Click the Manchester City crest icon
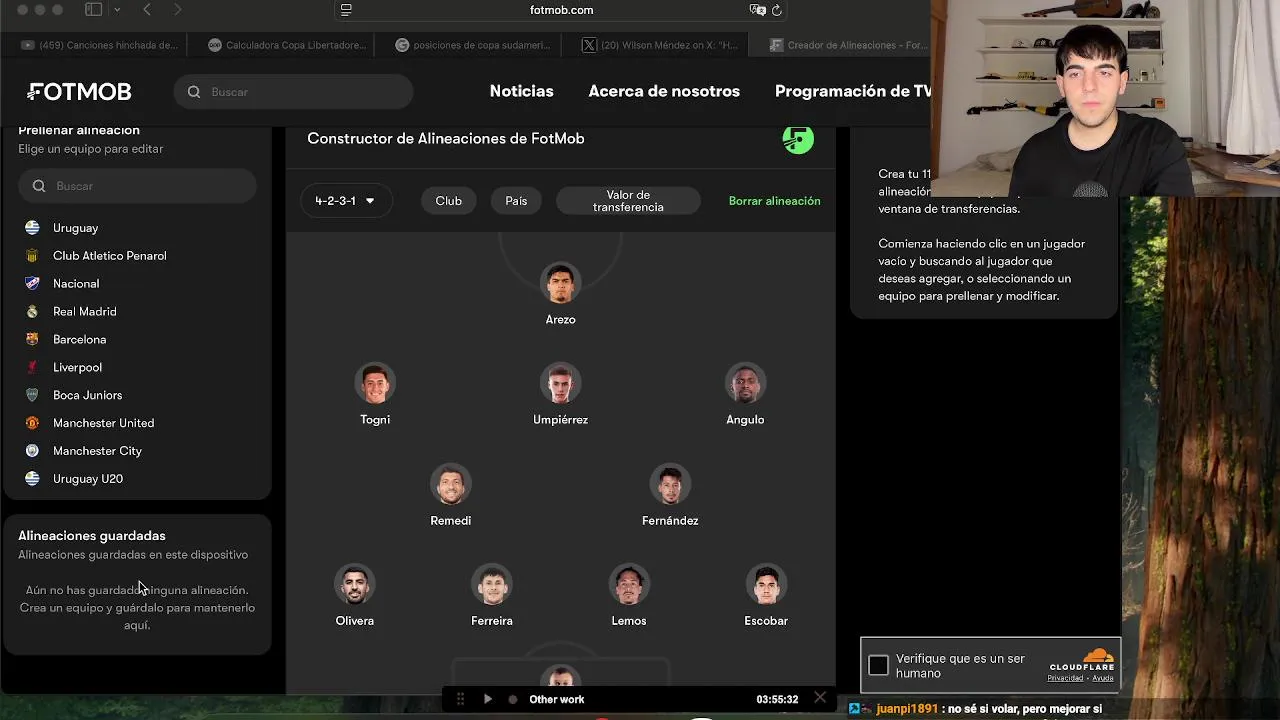 (32, 451)
